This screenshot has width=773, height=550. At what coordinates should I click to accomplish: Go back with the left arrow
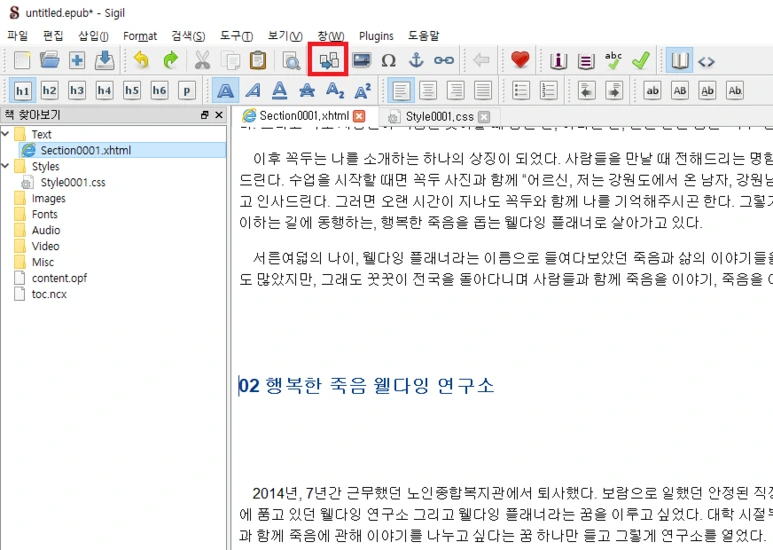click(481, 60)
